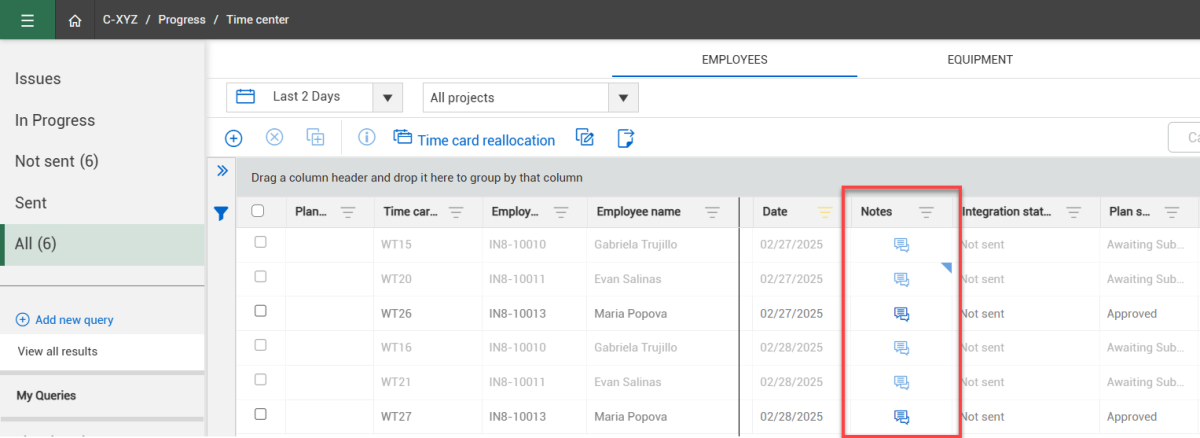Open the Last 2 Days date dropdown
The width and height of the screenshot is (1200, 438).
point(387,98)
